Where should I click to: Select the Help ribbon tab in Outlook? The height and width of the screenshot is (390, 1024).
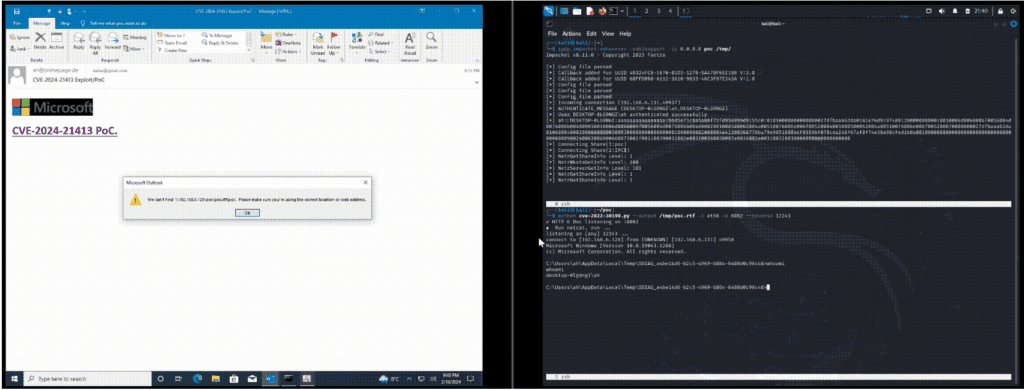click(65, 23)
